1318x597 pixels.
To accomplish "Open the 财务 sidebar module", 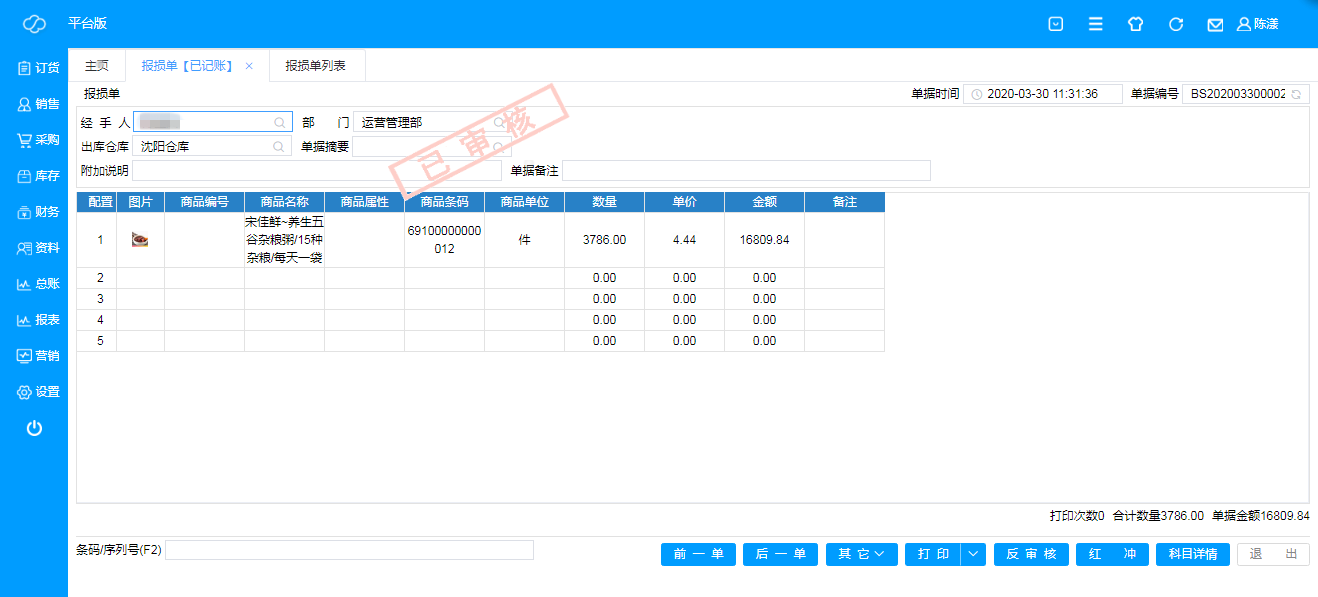I will tap(38, 212).
